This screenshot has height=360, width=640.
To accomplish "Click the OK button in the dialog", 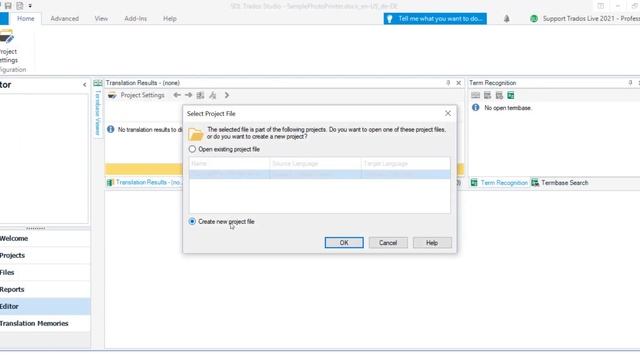I will 344,243.
